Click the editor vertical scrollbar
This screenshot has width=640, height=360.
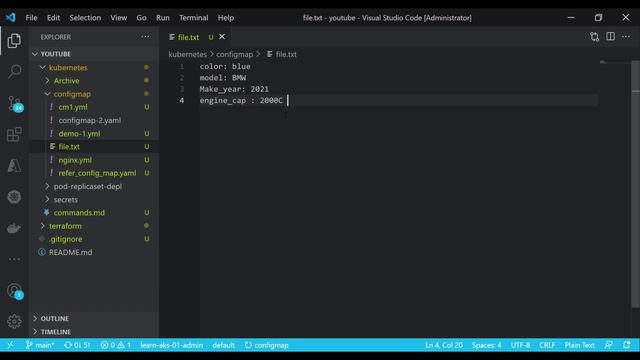(636, 184)
